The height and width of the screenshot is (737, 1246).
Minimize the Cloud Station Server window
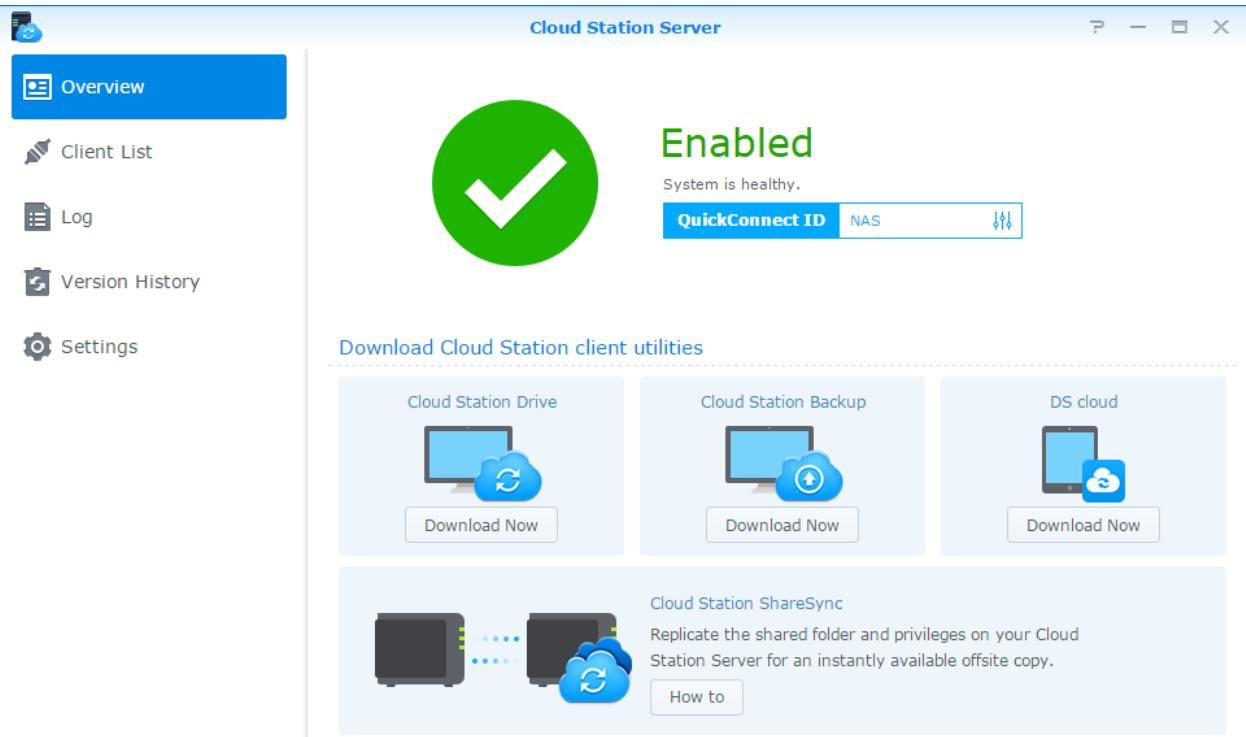pyautogui.click(x=1139, y=27)
